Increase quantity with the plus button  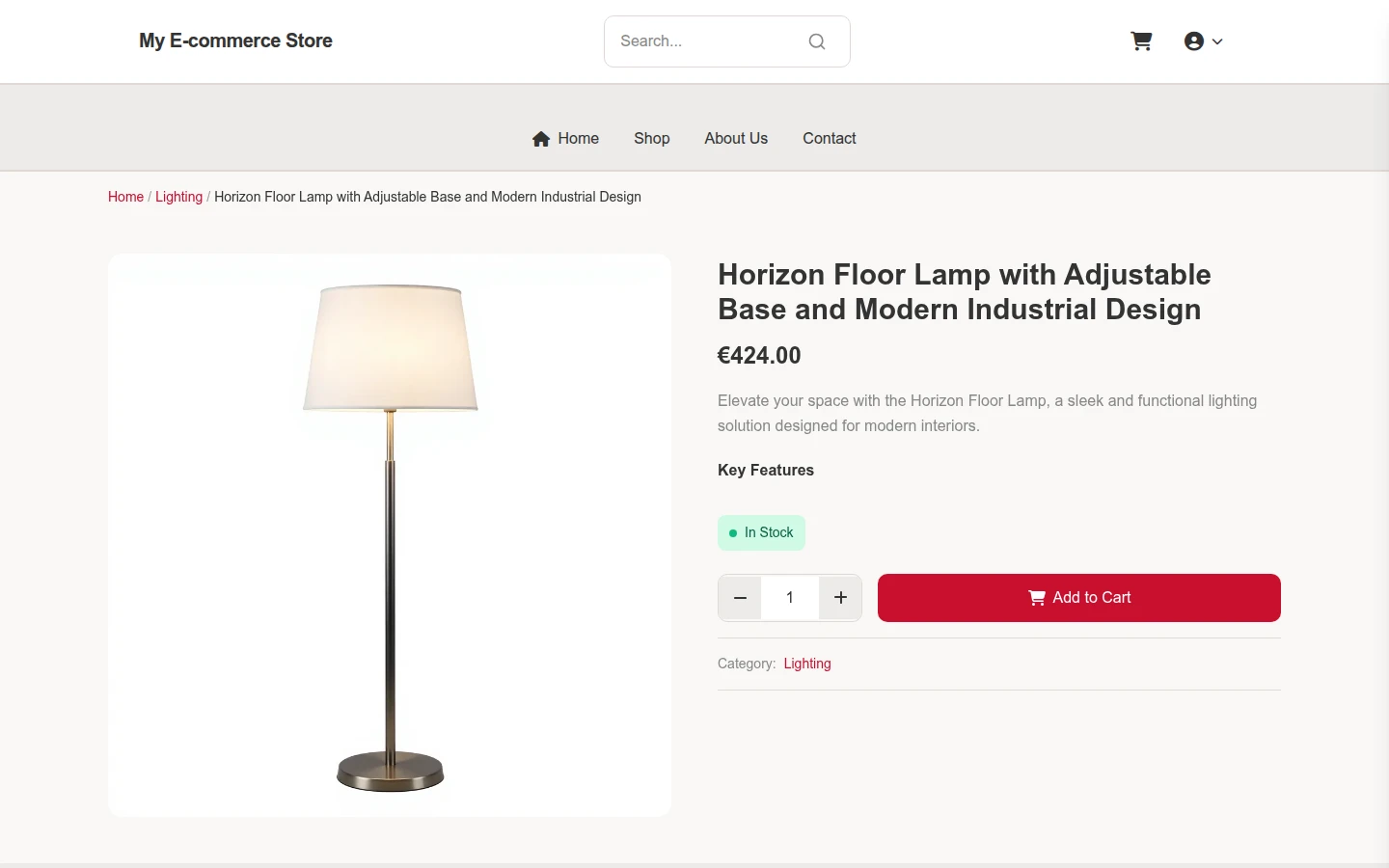tap(840, 598)
